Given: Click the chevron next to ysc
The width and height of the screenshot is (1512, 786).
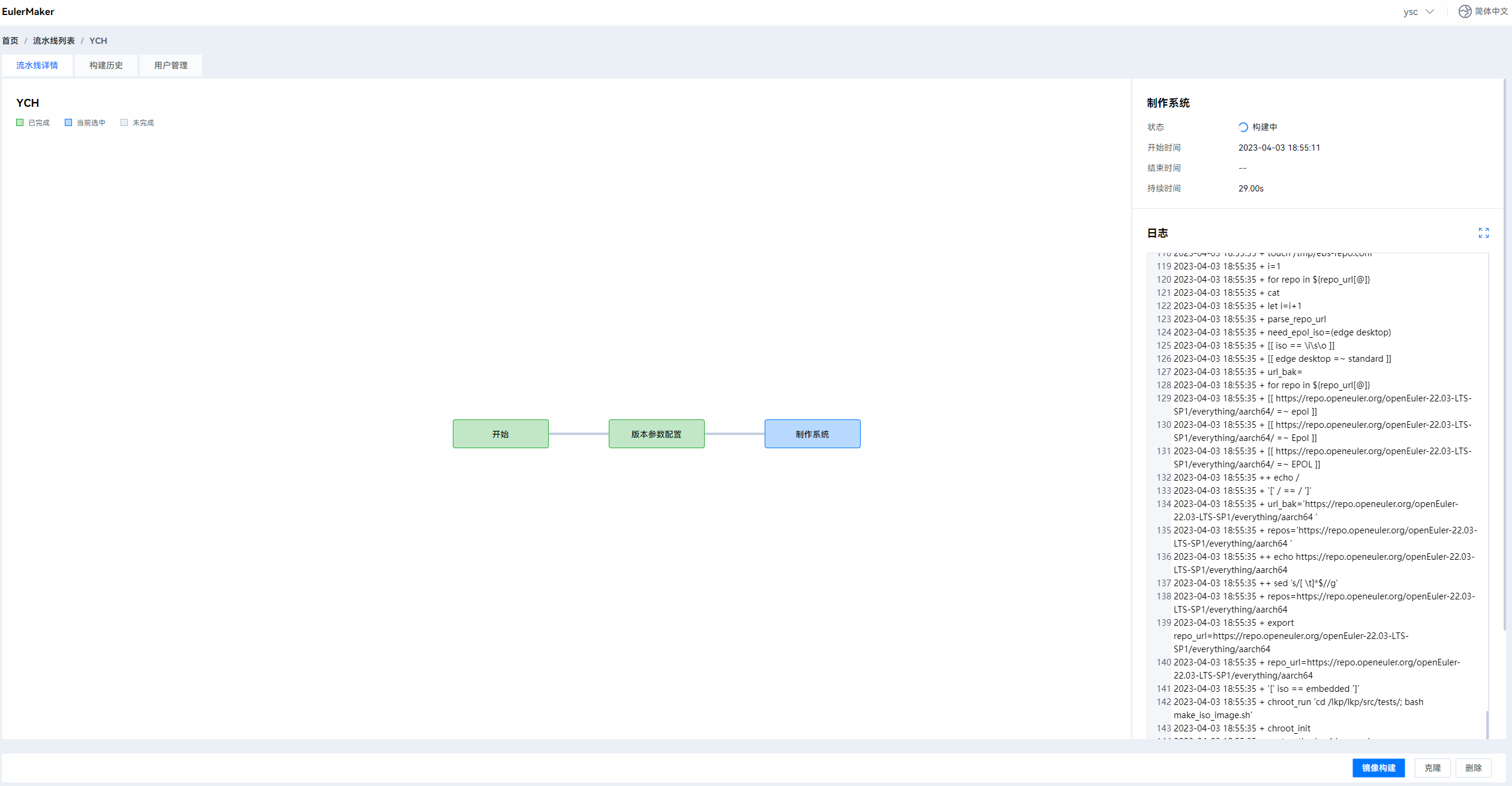Looking at the screenshot, I should pyautogui.click(x=1430, y=11).
